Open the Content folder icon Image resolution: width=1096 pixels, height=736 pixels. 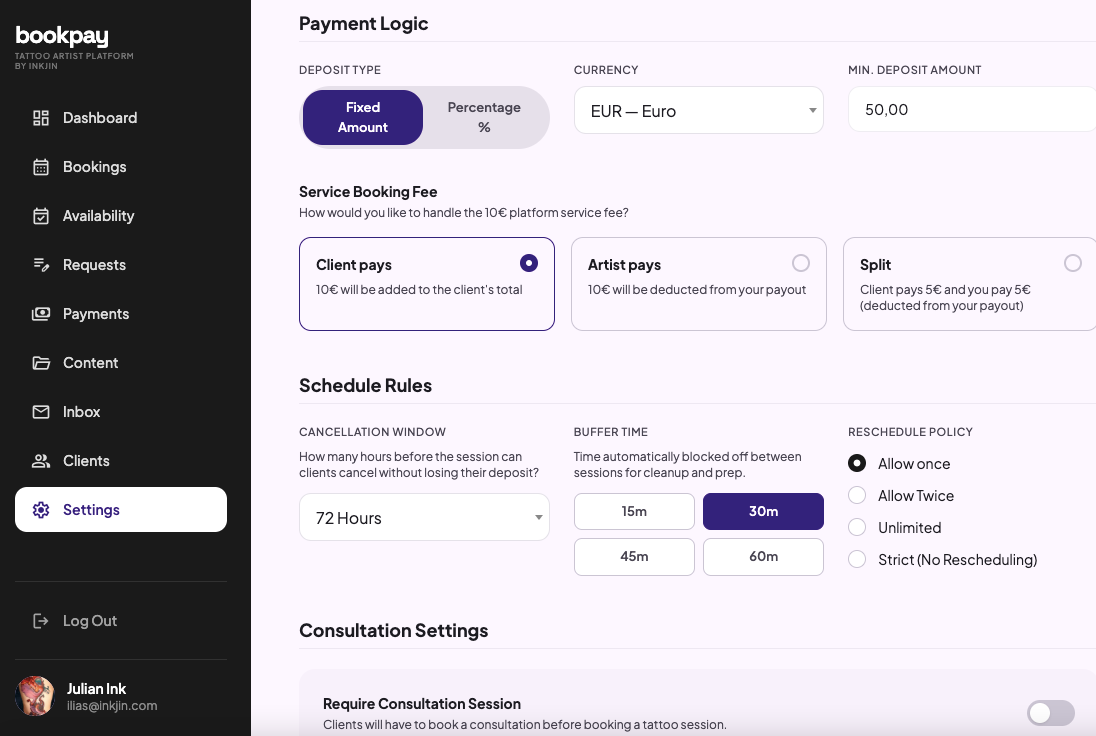pyautogui.click(x=41, y=363)
